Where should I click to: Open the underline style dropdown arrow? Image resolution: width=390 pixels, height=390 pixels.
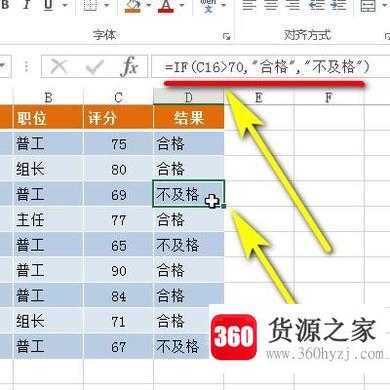[65, 6]
